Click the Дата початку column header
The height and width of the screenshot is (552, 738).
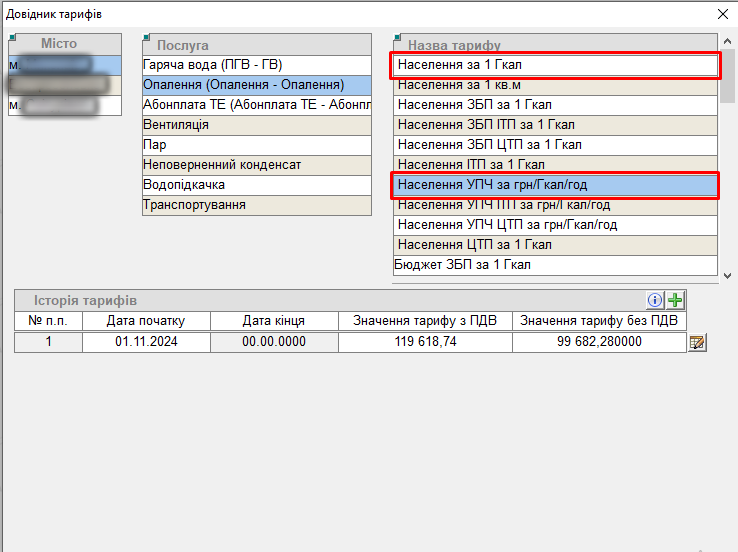[147, 321]
